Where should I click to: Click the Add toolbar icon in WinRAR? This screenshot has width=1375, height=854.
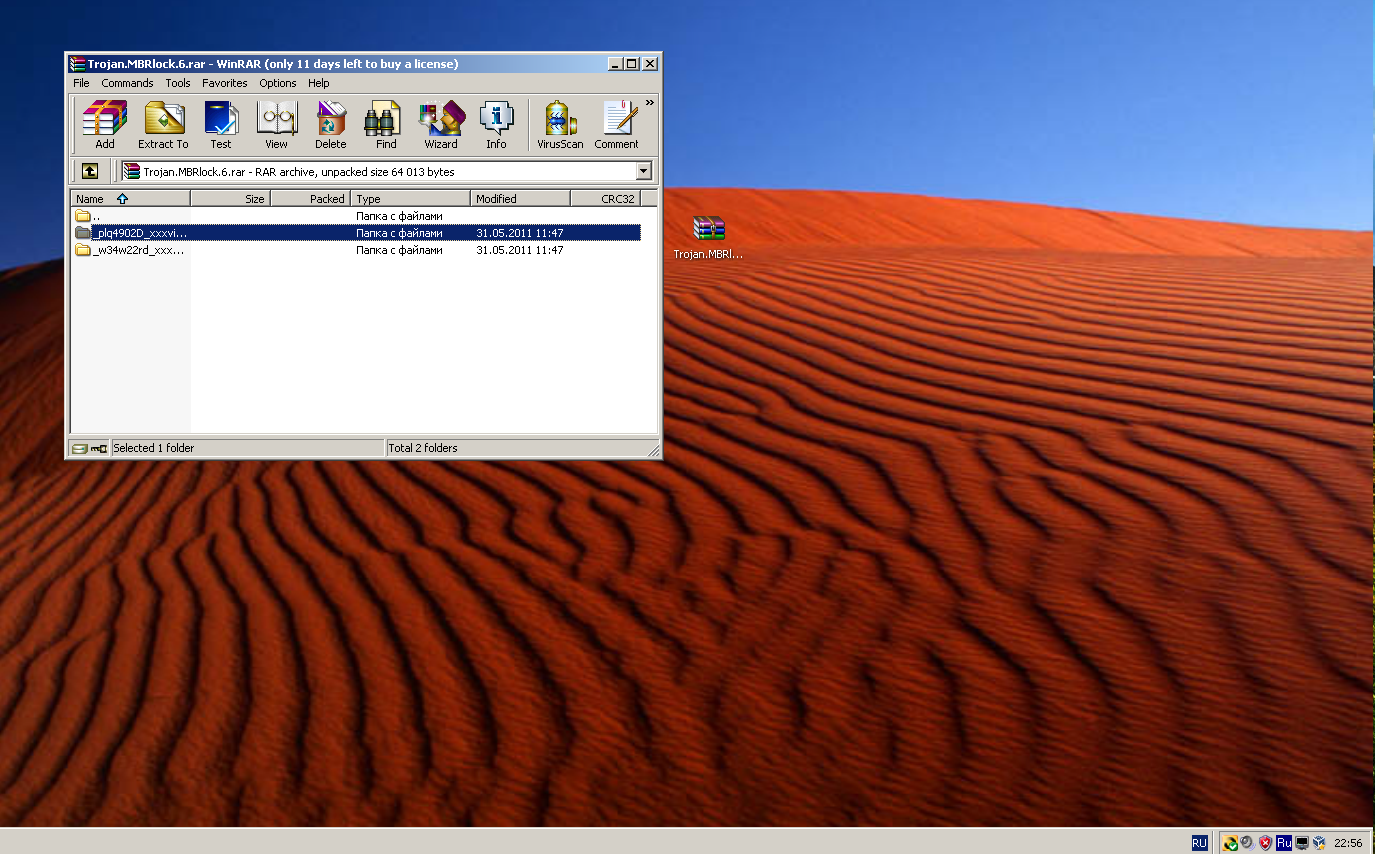pos(105,125)
